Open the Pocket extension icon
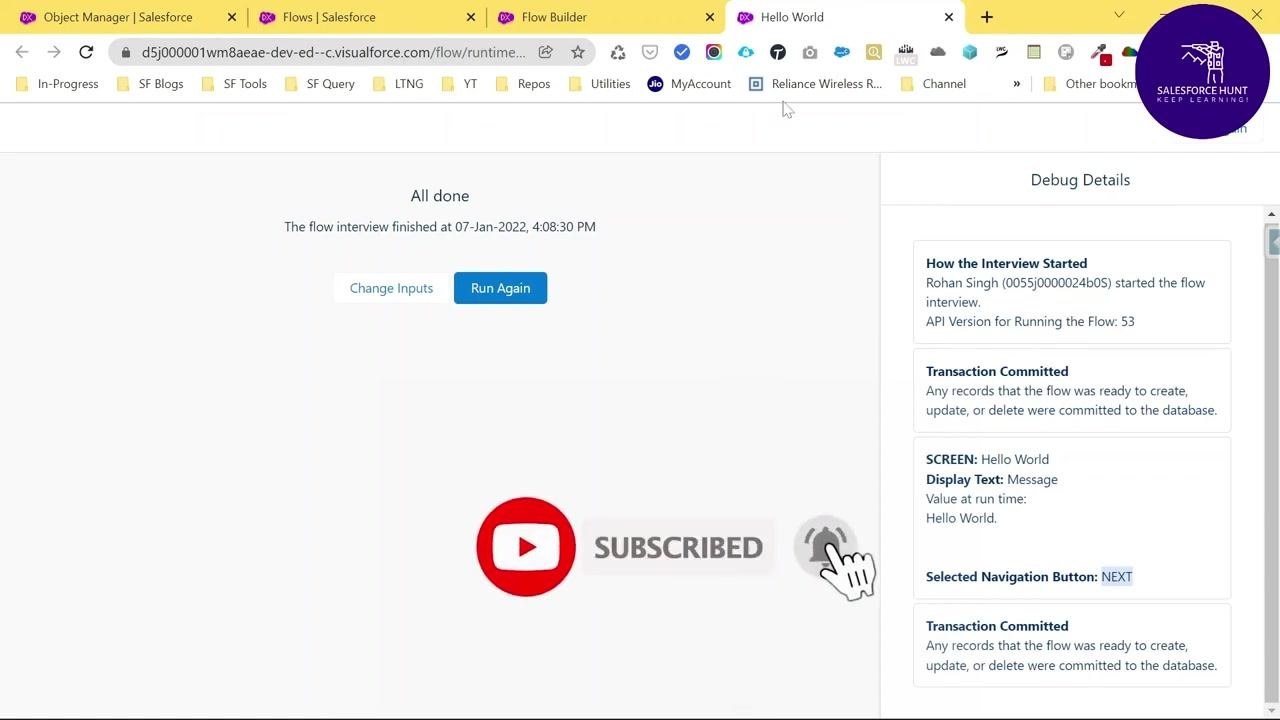 coord(650,52)
